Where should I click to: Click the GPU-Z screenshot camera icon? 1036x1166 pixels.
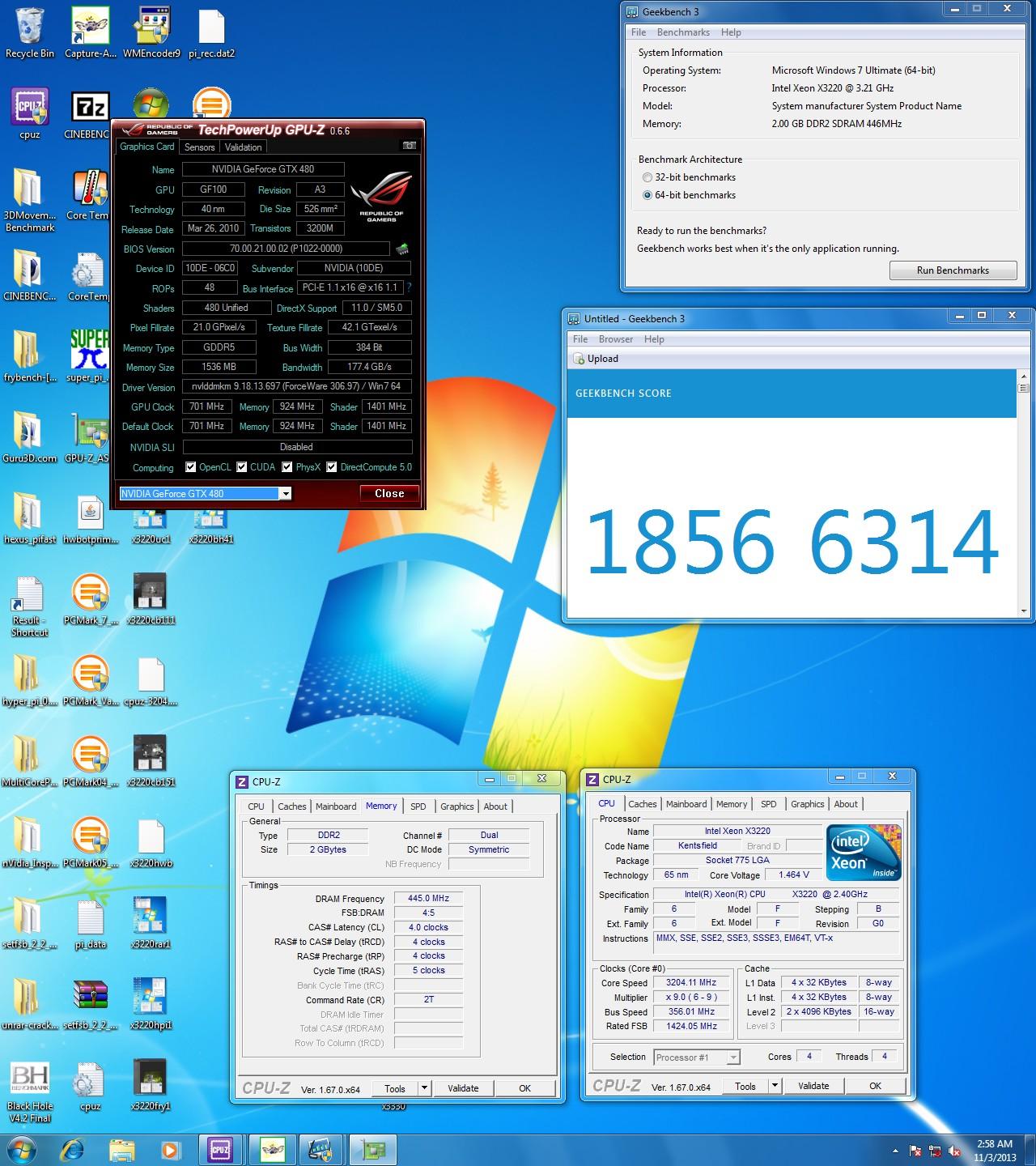pyautogui.click(x=410, y=146)
